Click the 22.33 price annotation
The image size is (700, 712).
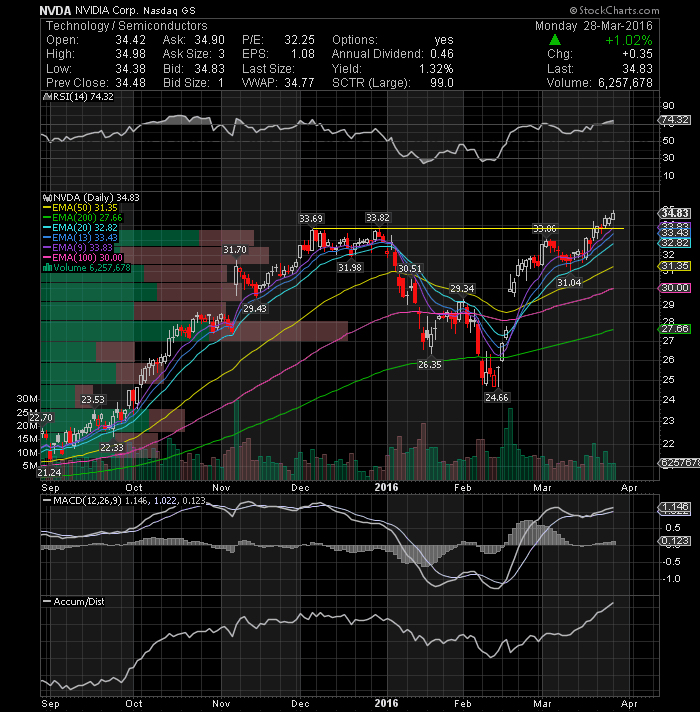coord(112,447)
